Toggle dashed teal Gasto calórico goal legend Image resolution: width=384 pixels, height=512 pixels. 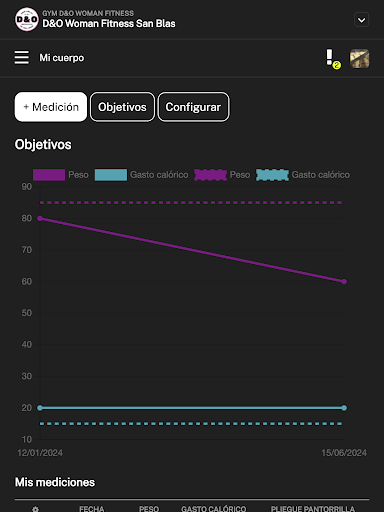(x=303, y=175)
